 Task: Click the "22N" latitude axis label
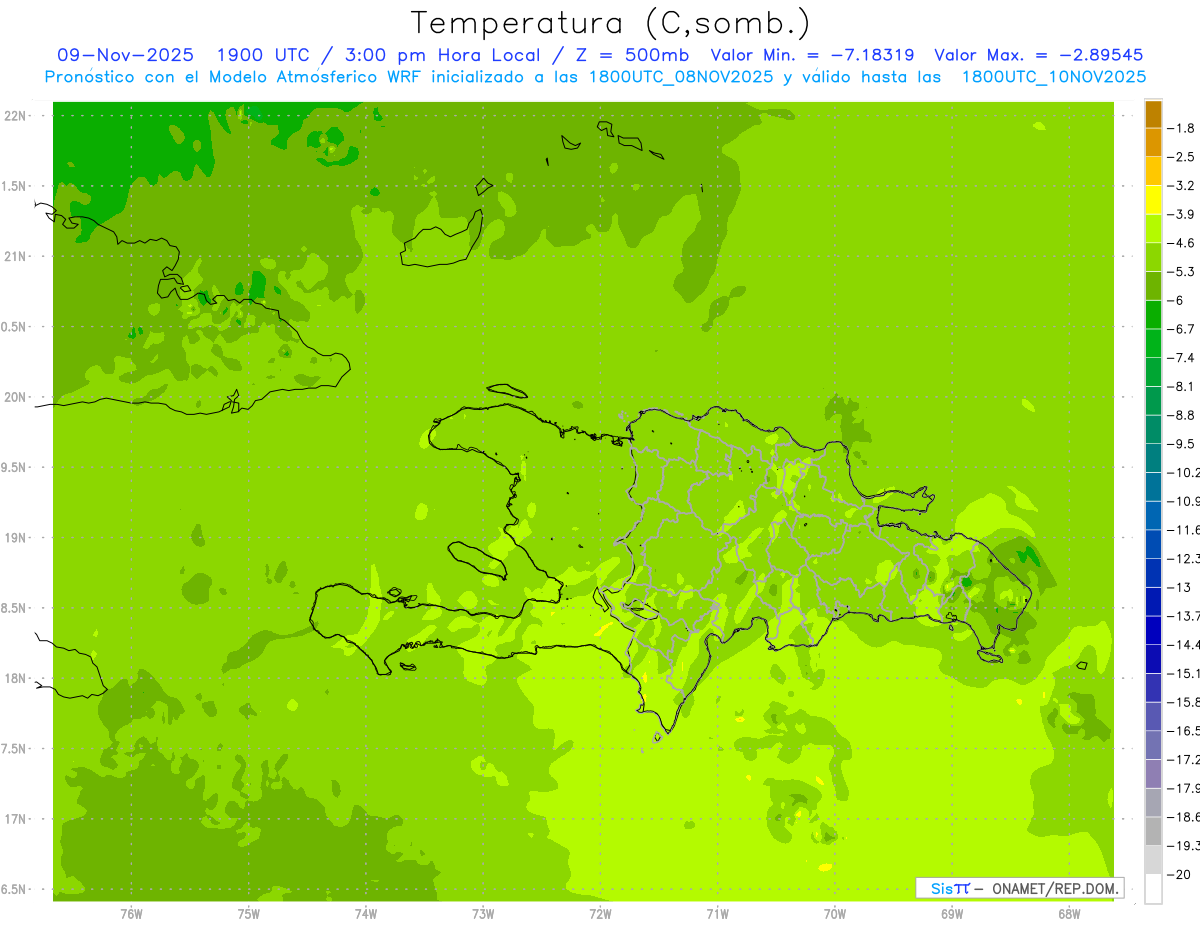click(x=14, y=116)
